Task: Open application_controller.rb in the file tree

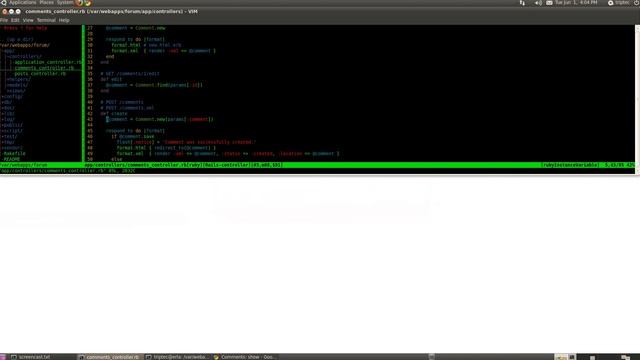Action: 48,62
